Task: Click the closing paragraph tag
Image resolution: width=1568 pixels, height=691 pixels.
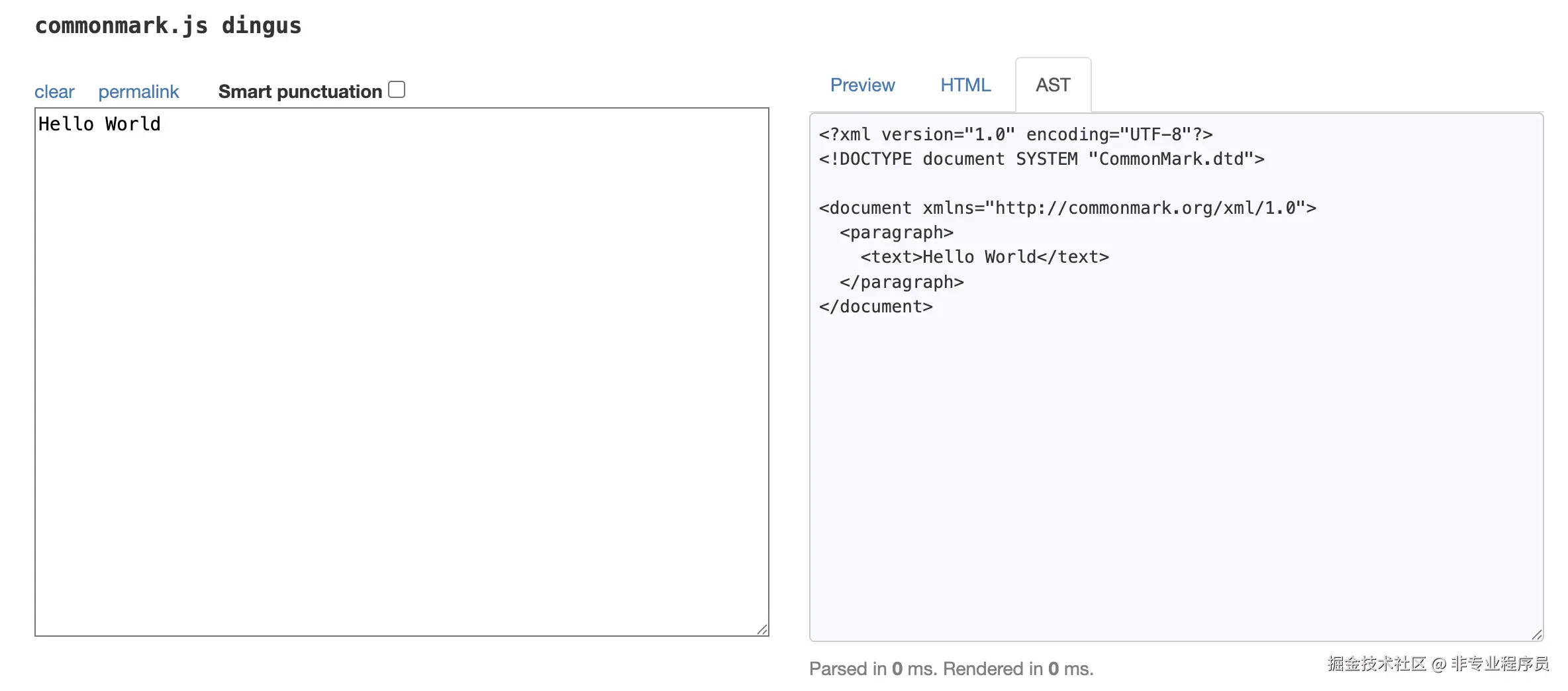Action: [901, 283]
